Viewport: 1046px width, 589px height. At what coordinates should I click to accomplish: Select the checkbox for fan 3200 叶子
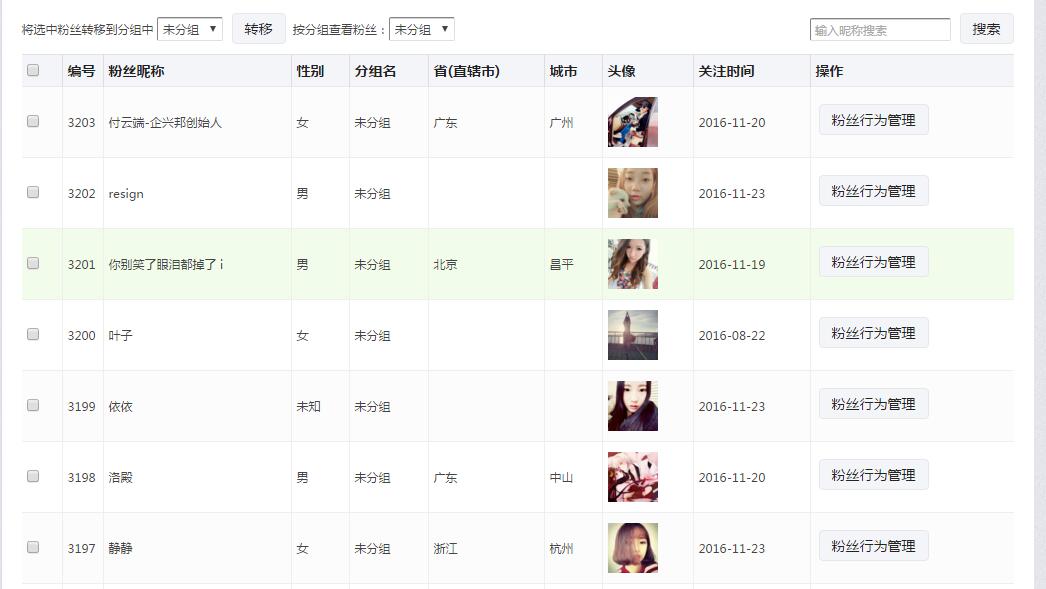tap(33, 334)
